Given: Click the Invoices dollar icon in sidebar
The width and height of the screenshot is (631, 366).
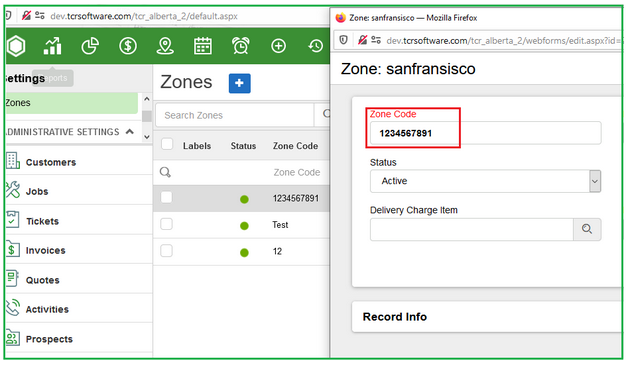Looking at the screenshot, I should pos(12,249).
